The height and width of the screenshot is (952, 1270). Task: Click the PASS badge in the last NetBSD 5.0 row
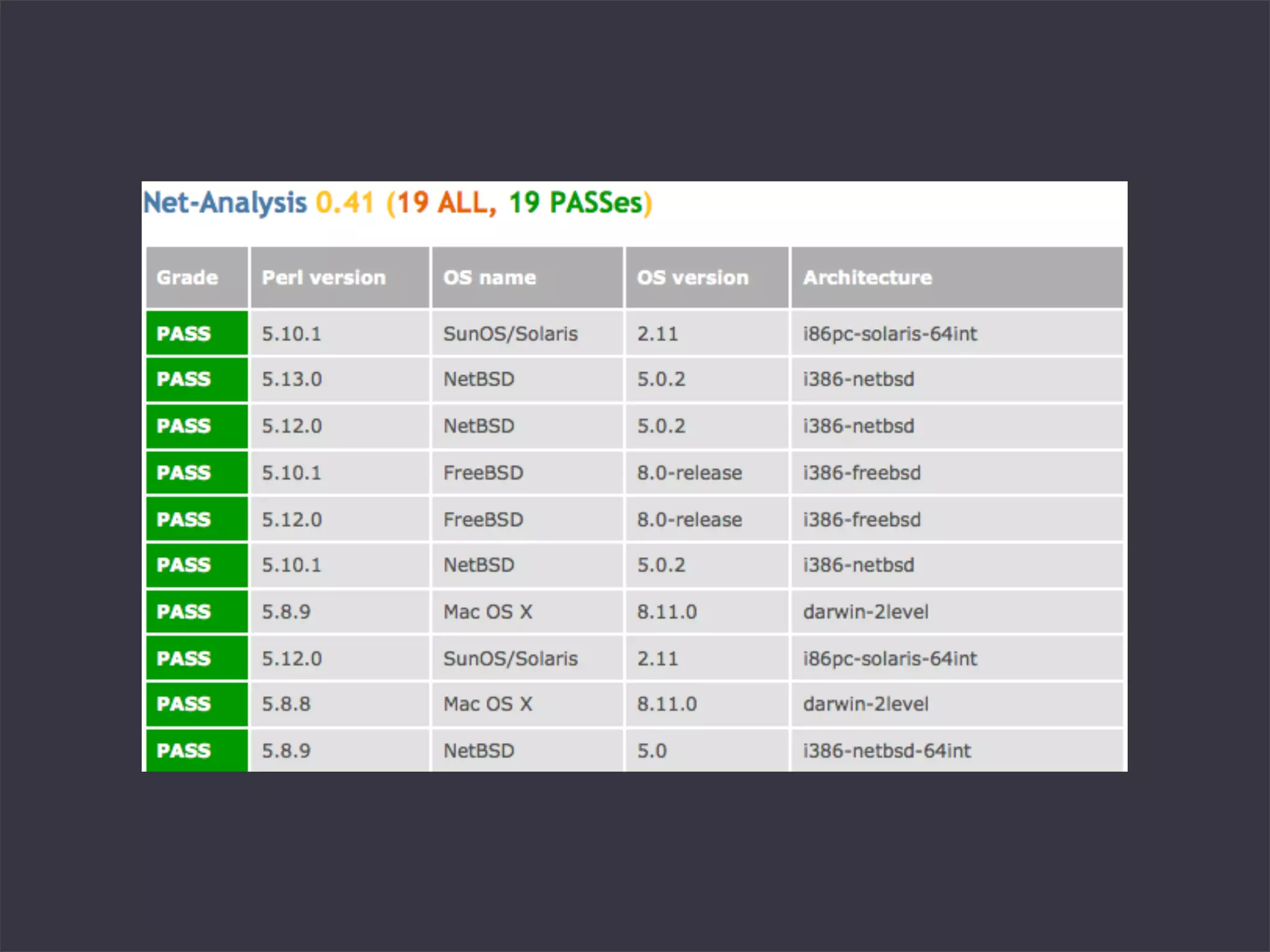coord(184,751)
